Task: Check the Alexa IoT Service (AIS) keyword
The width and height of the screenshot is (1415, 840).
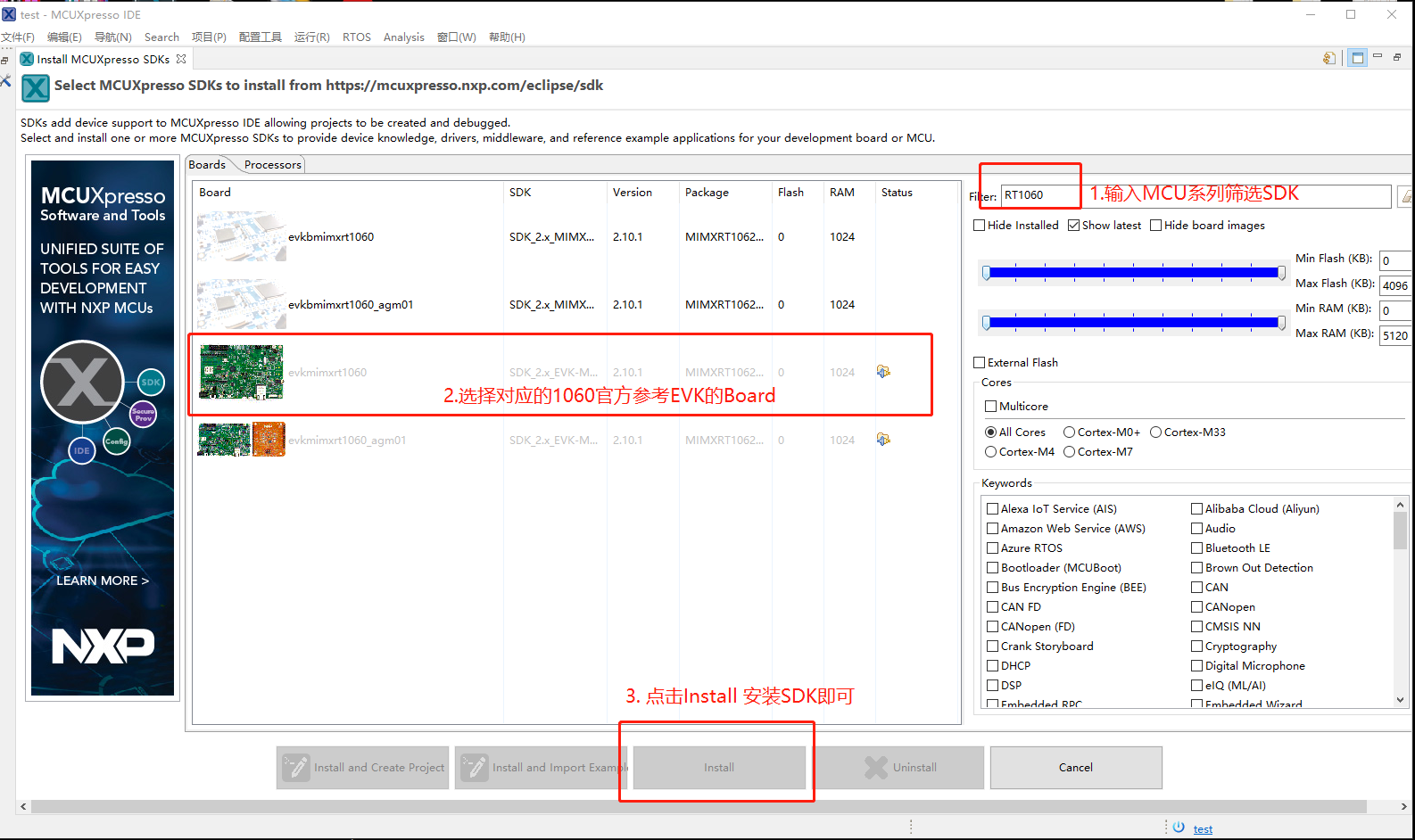Action: point(993,509)
